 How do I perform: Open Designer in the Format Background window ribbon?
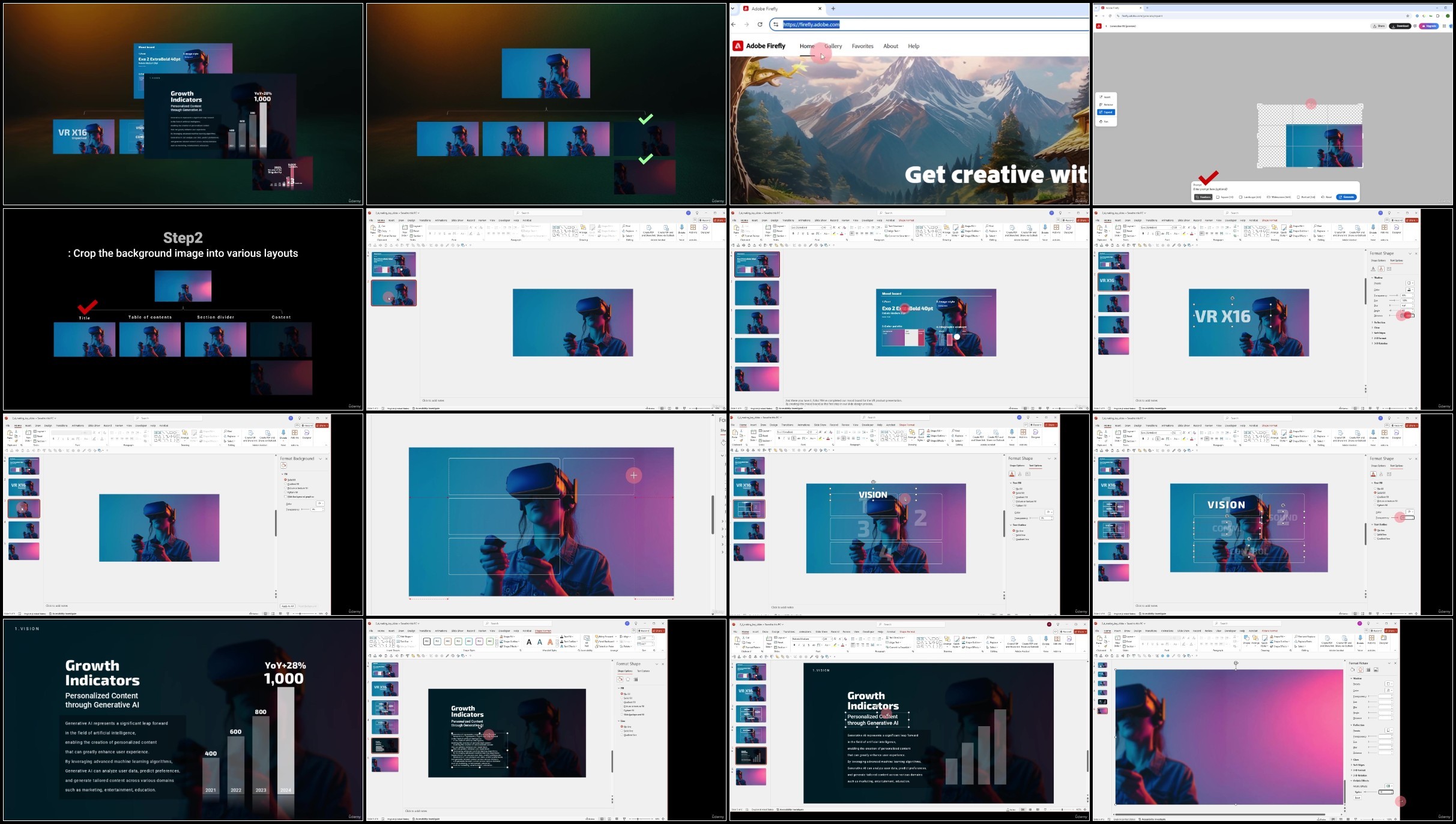click(x=307, y=435)
